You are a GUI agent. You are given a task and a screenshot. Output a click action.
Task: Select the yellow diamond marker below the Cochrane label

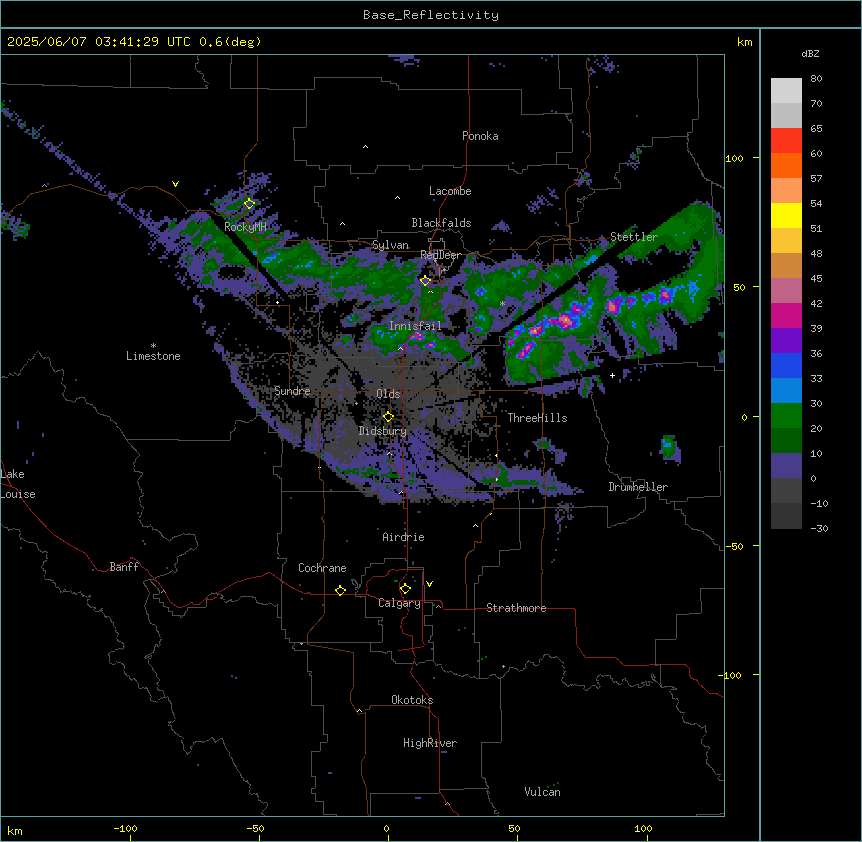[340, 590]
